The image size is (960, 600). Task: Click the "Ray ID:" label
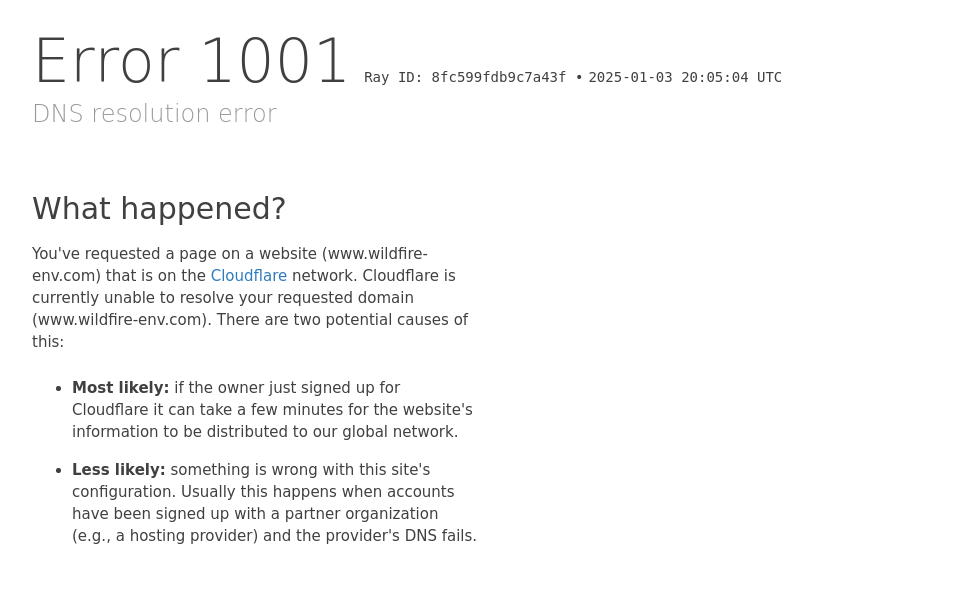[x=393, y=78]
